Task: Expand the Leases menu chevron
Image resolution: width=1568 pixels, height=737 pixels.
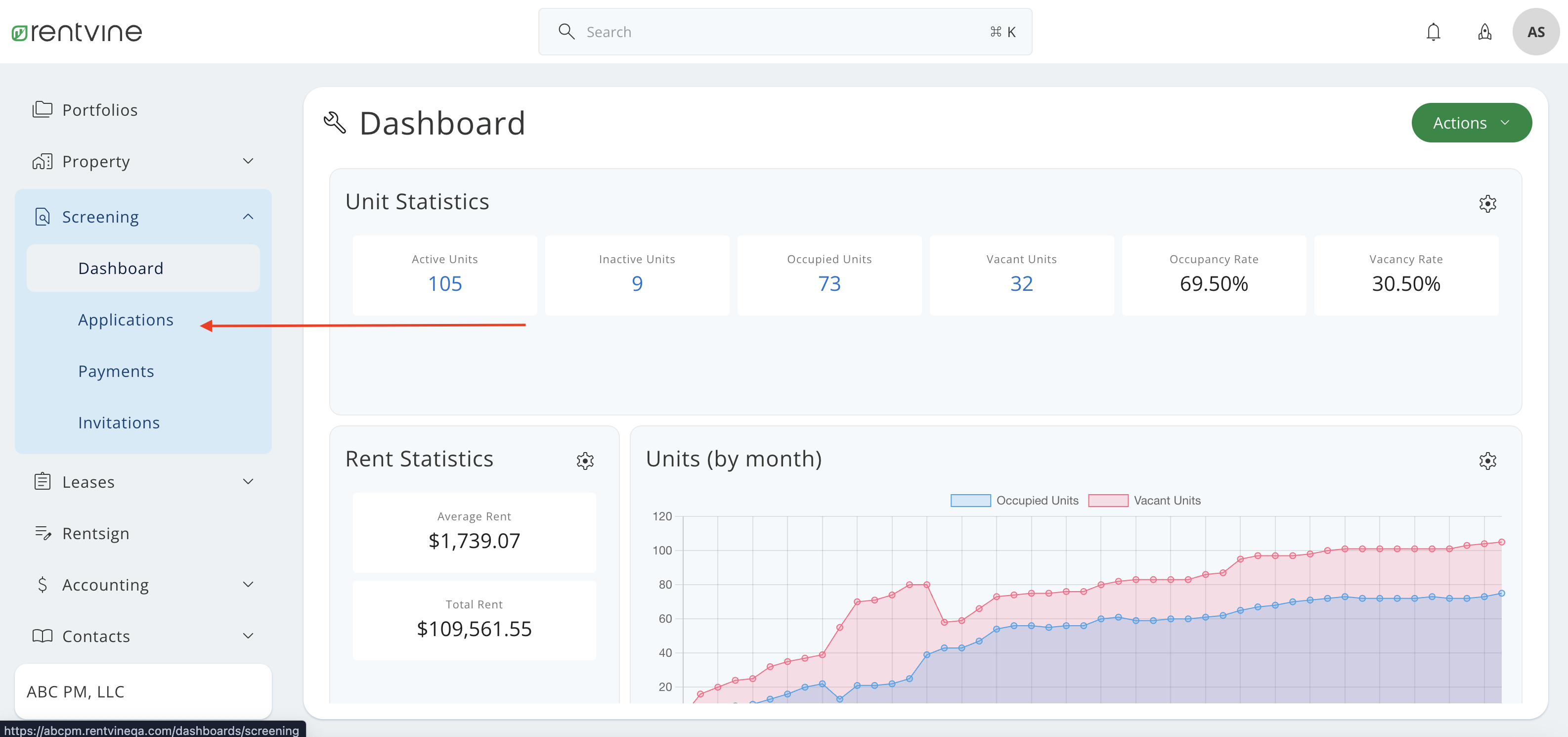Action: coord(248,482)
